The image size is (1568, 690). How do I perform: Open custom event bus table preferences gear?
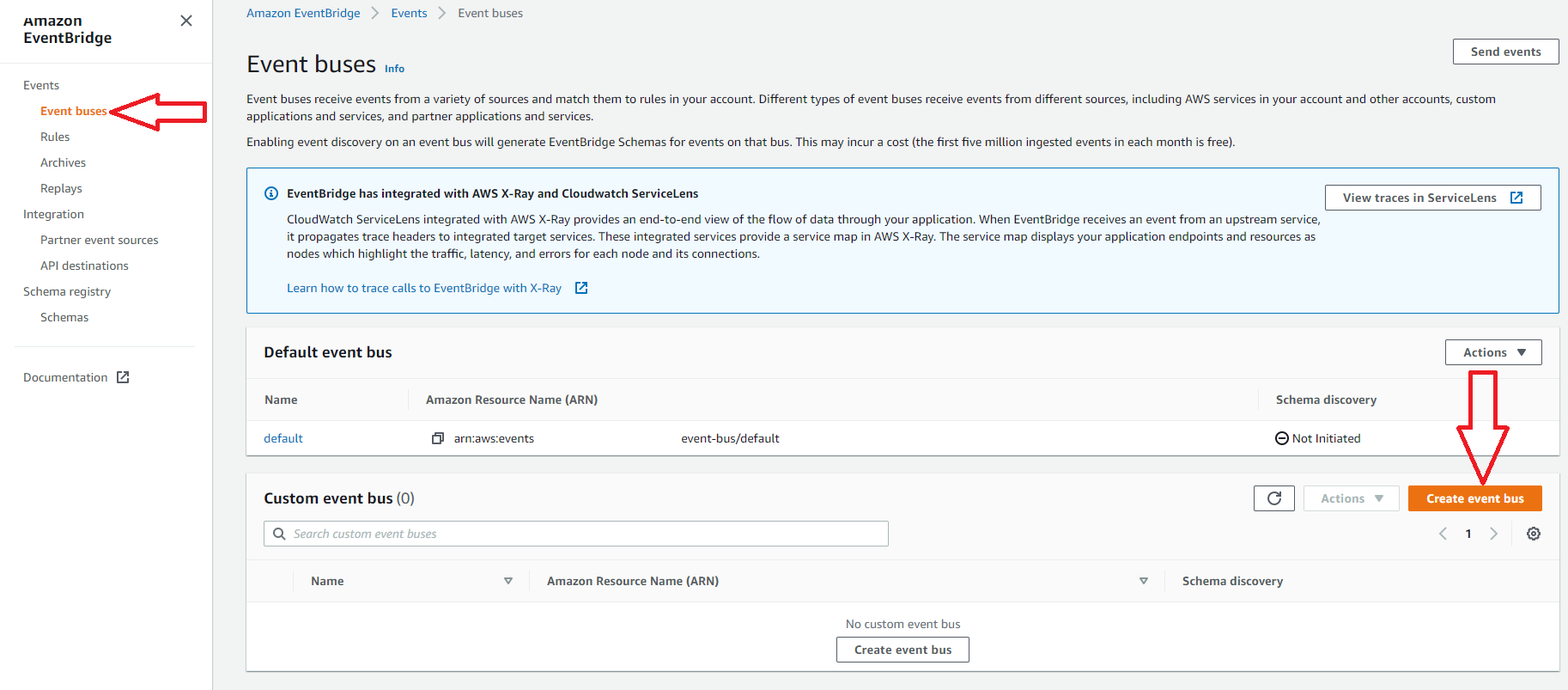pos(1534,534)
